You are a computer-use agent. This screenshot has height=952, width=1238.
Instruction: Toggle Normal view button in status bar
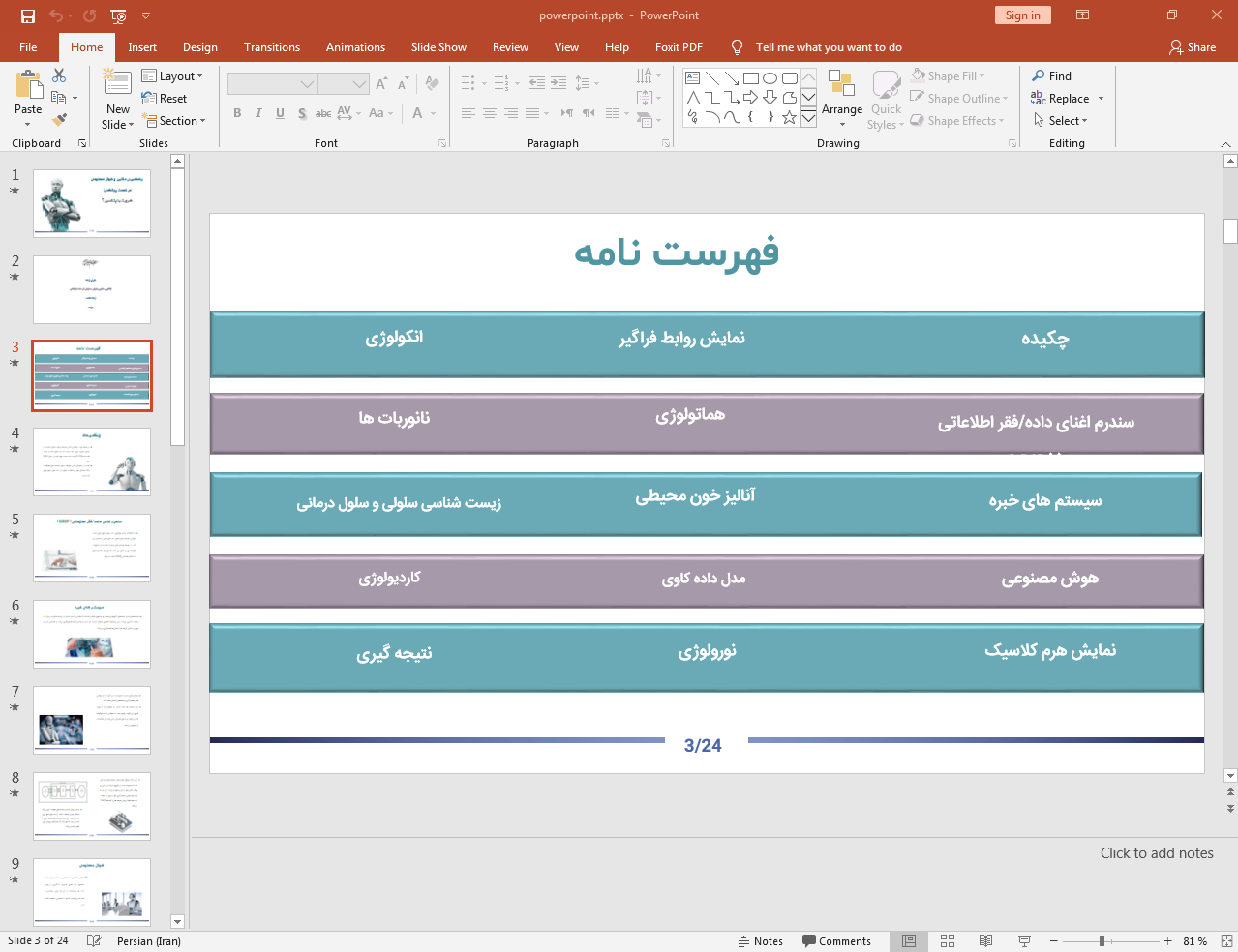pyautogui.click(x=909, y=940)
